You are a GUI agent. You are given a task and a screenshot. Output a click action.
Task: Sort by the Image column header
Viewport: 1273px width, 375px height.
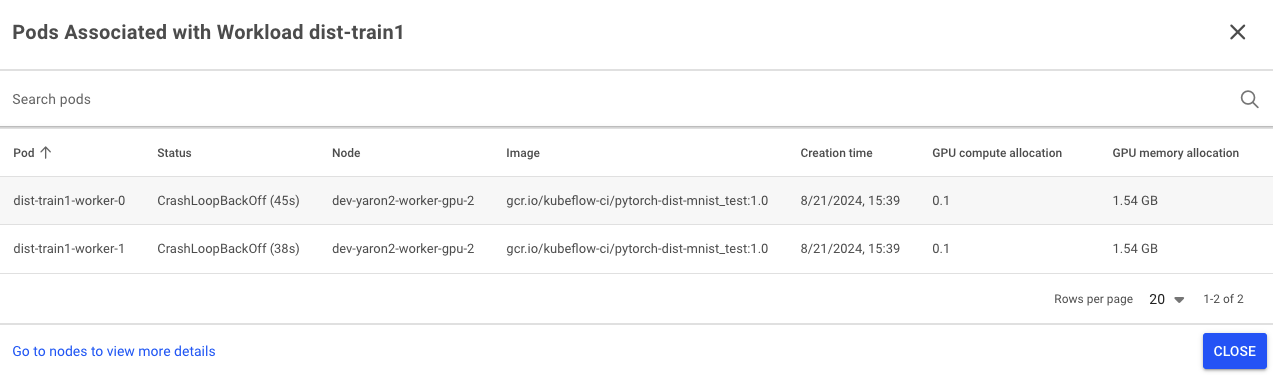[x=523, y=153]
